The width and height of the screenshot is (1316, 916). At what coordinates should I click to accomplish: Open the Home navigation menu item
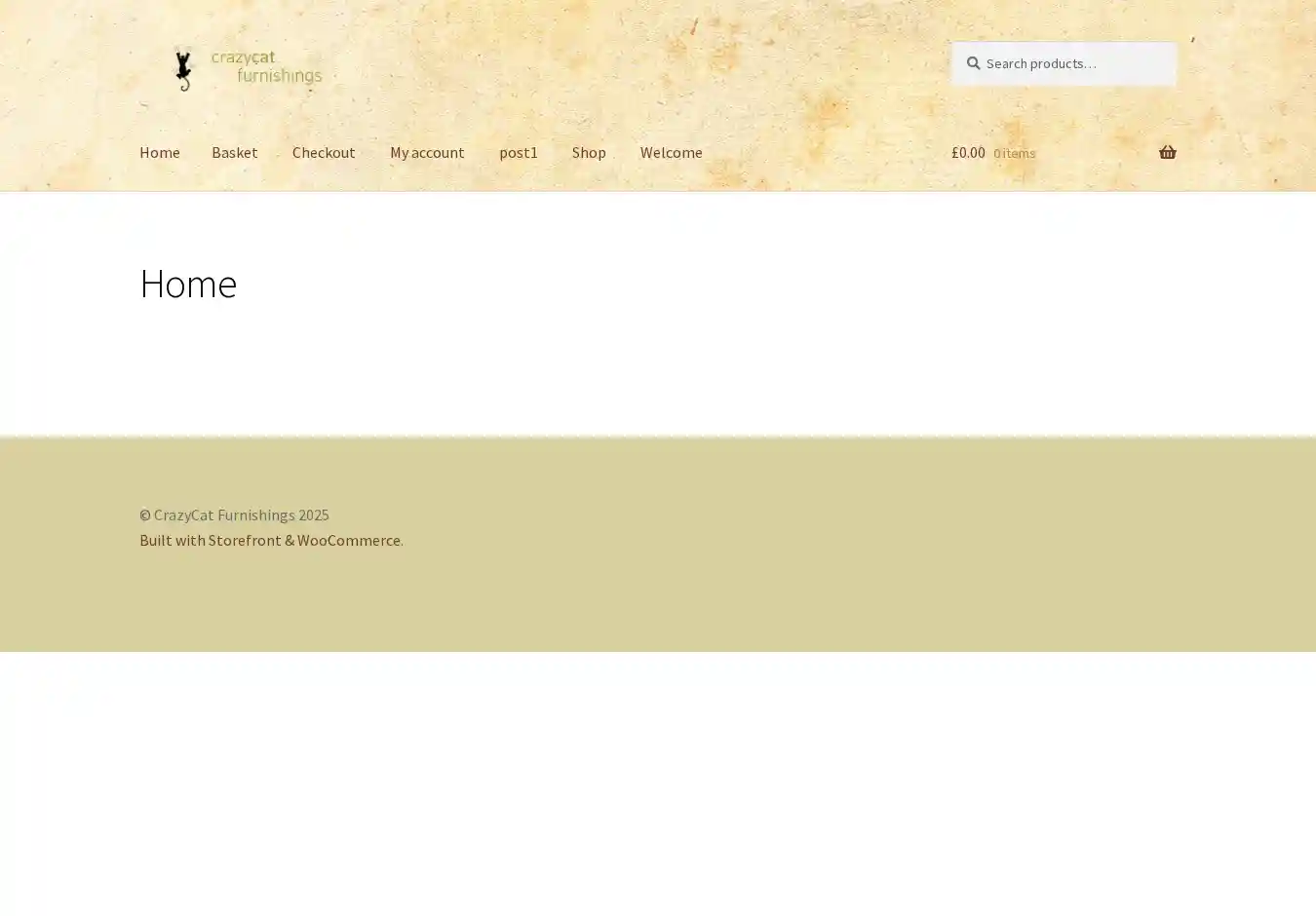click(159, 152)
